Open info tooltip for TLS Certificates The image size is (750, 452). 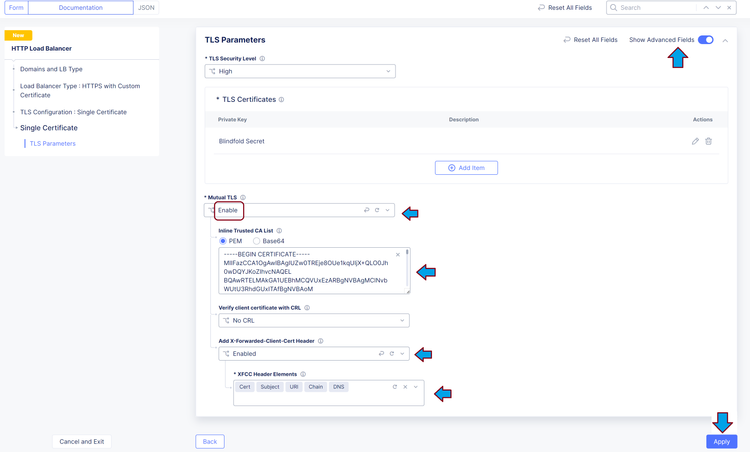coord(281,99)
